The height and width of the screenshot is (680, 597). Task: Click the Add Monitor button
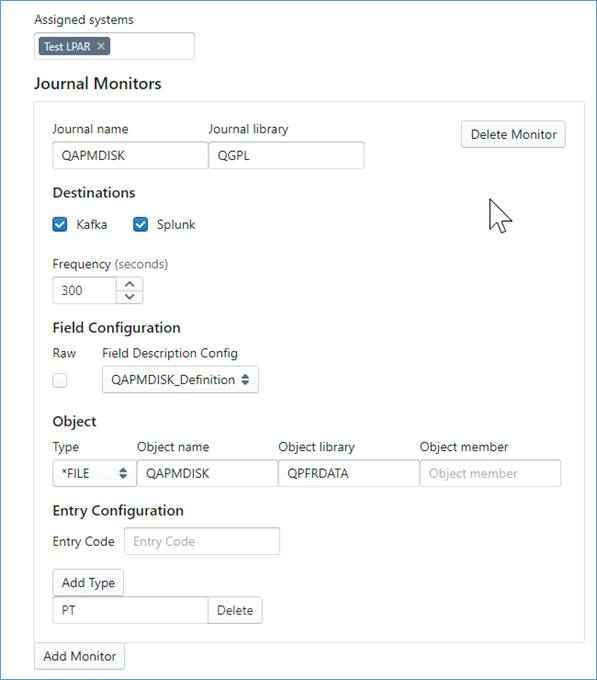coord(79,656)
